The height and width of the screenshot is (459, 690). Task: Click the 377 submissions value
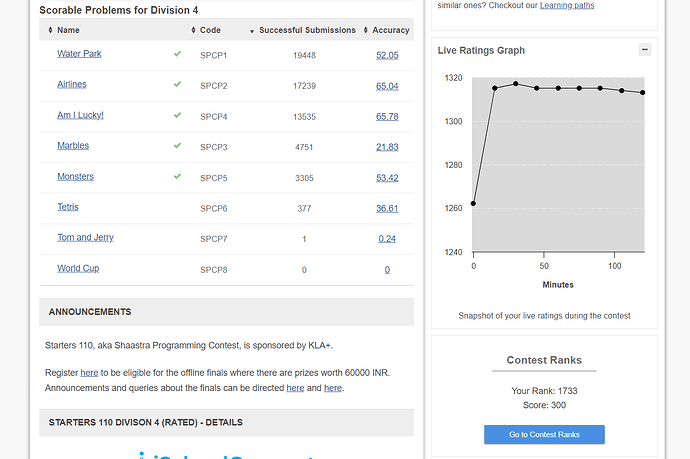[x=304, y=209]
